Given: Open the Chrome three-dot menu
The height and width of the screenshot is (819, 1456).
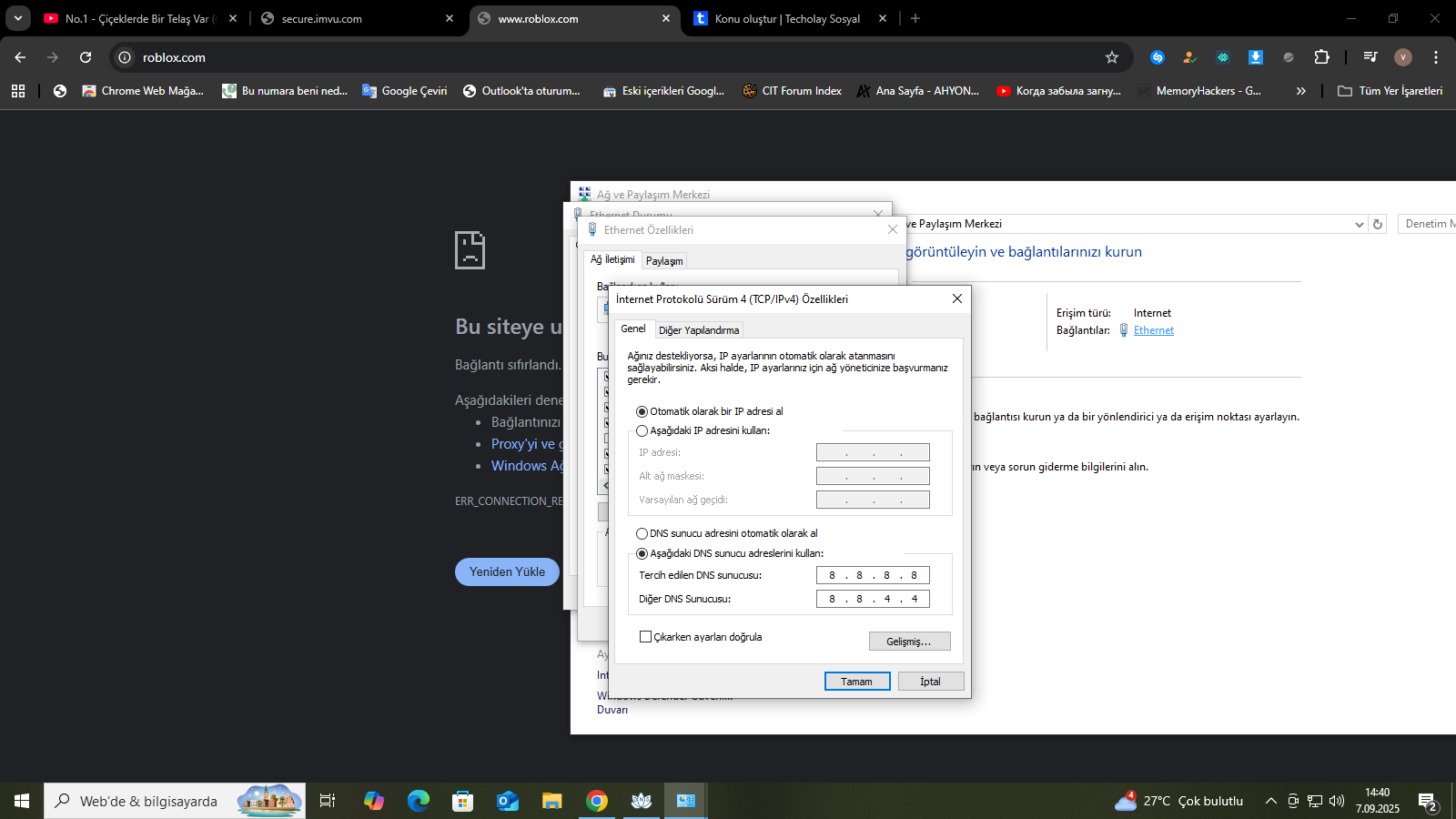Looking at the screenshot, I should point(1436,57).
